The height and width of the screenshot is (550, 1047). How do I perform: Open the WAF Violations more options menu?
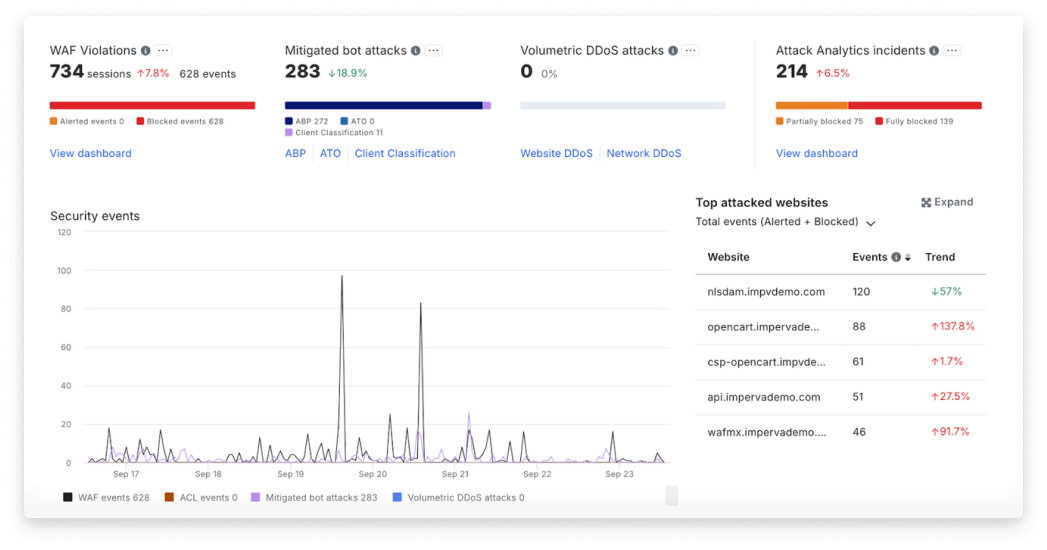(x=164, y=50)
